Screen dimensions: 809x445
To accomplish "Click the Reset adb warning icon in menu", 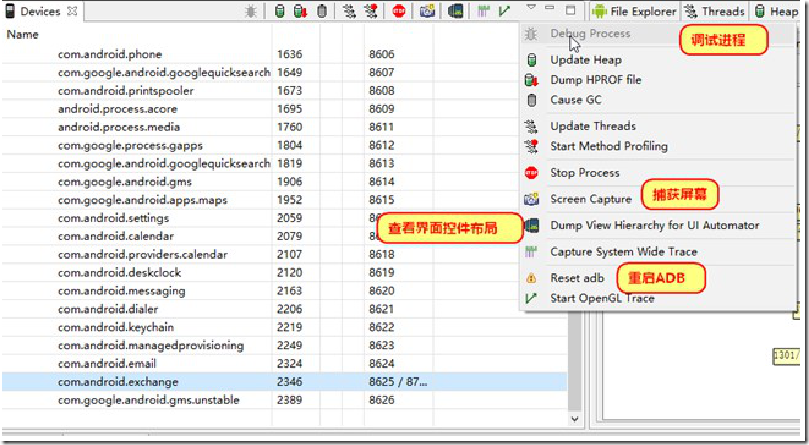I will (531, 278).
